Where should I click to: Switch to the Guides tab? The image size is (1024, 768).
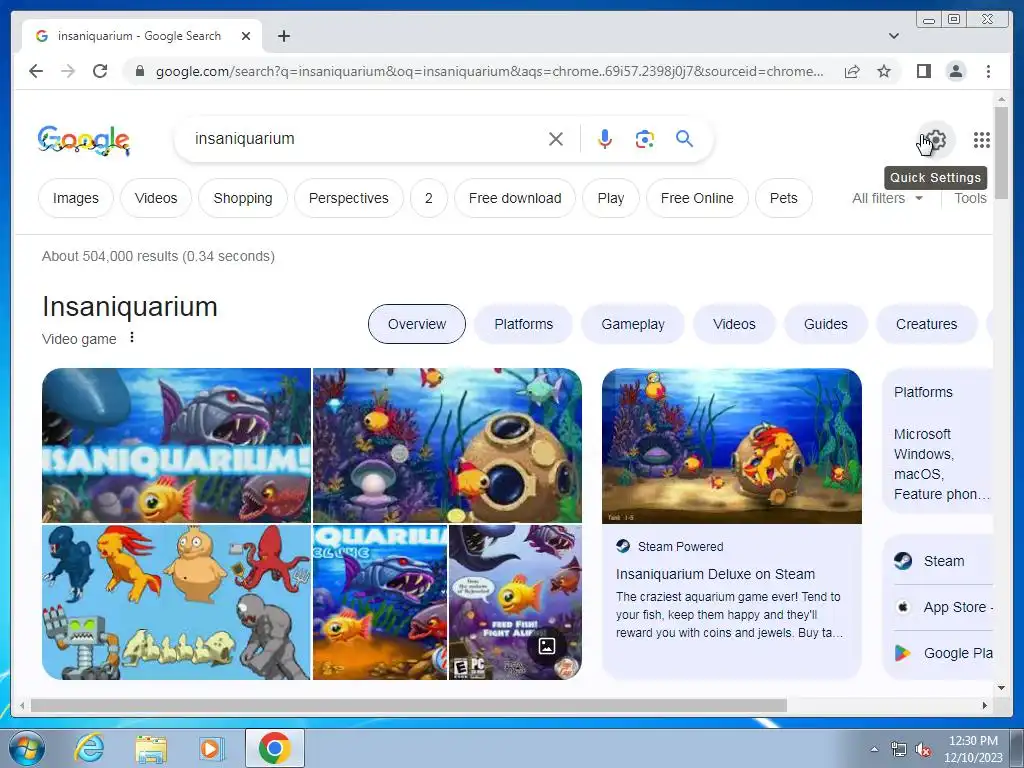[x=825, y=324]
